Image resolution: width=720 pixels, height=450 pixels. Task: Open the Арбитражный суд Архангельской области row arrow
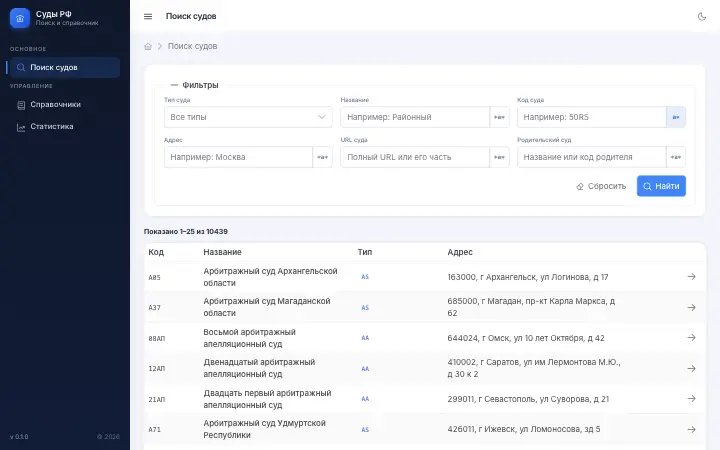(691, 276)
